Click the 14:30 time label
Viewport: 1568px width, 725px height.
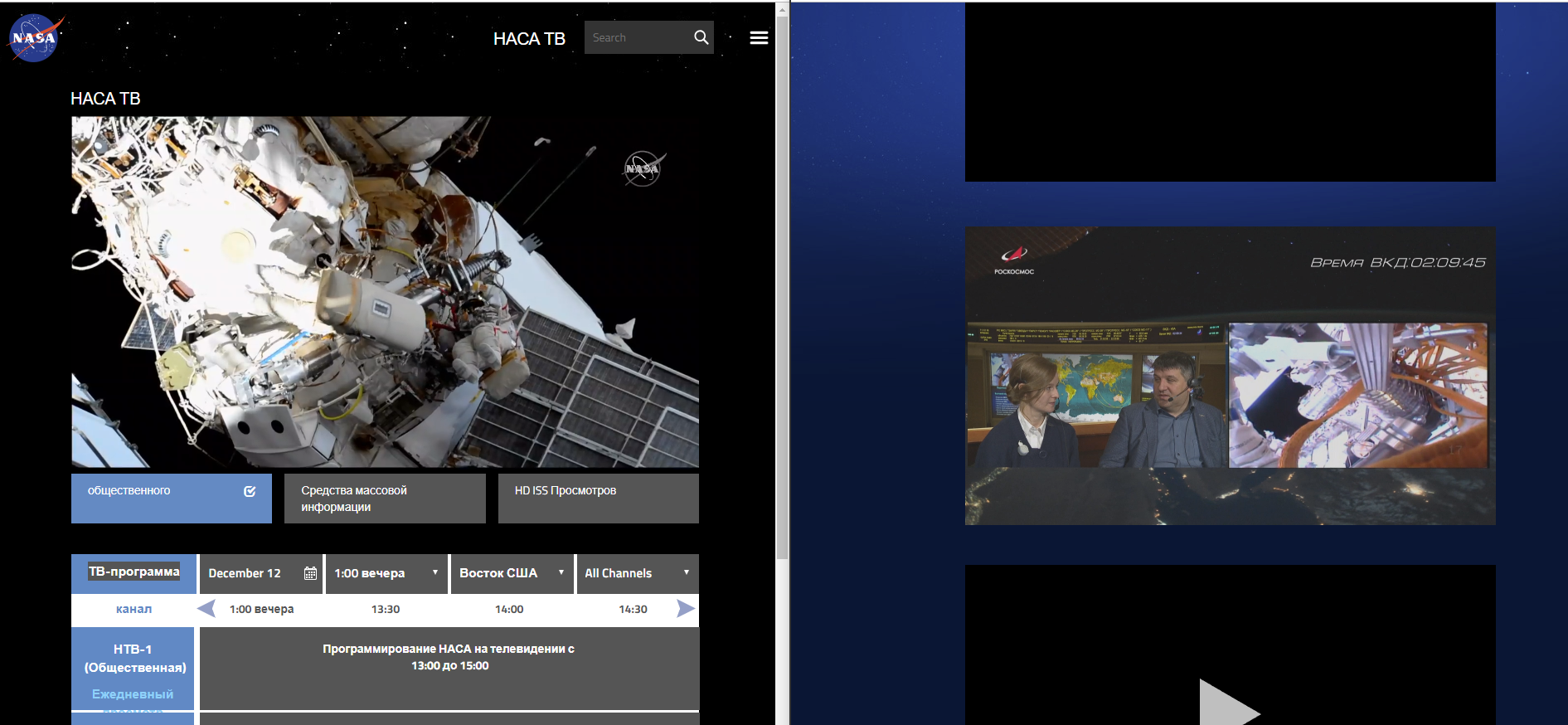click(x=633, y=609)
